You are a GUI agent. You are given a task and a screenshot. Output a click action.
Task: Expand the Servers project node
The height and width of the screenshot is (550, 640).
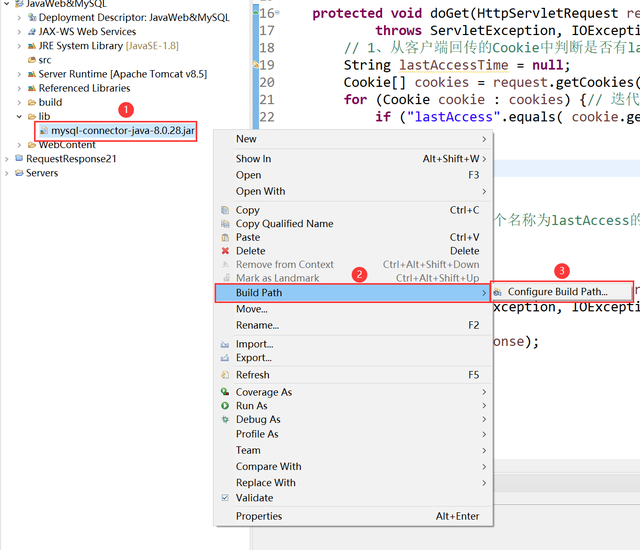tap(7, 173)
